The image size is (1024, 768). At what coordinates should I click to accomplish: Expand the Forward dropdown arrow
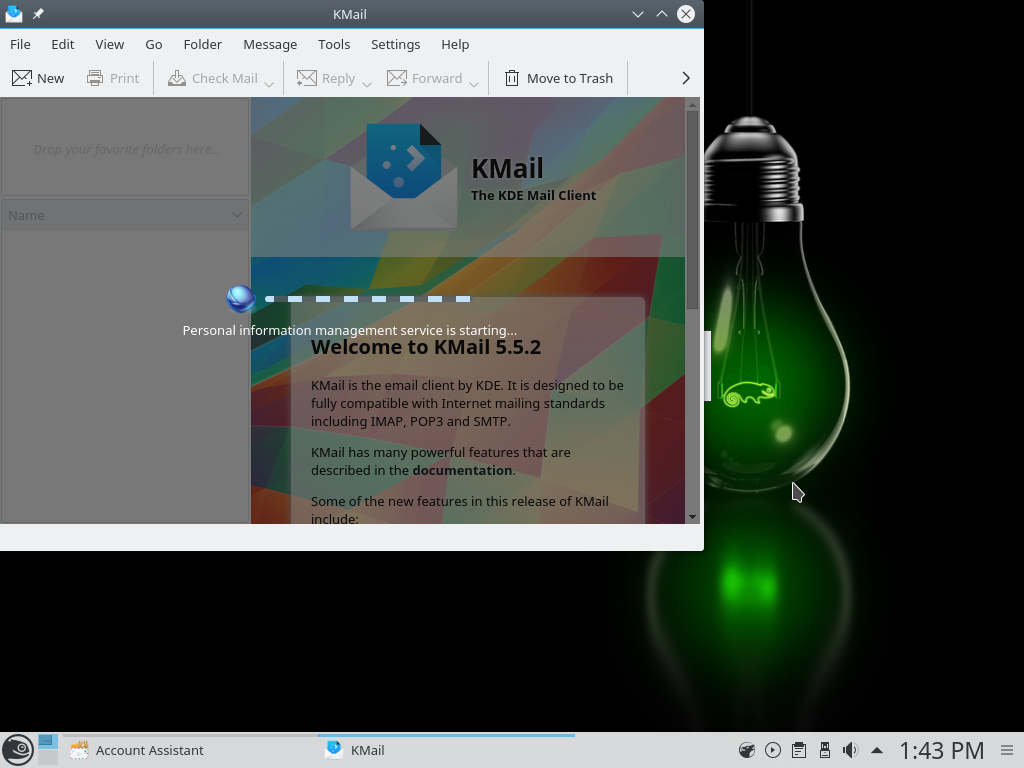coord(474,84)
